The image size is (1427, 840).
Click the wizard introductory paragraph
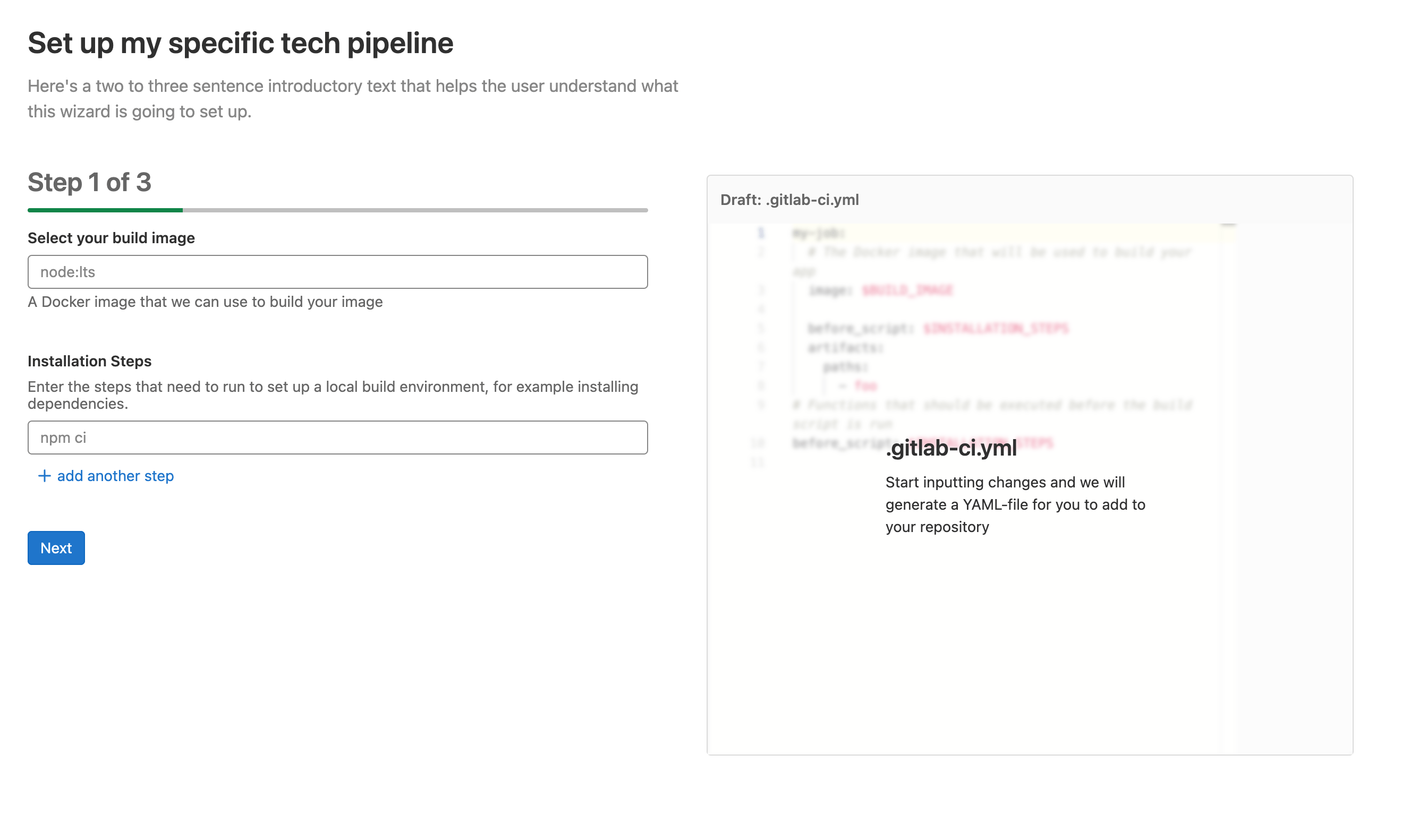[x=352, y=98]
